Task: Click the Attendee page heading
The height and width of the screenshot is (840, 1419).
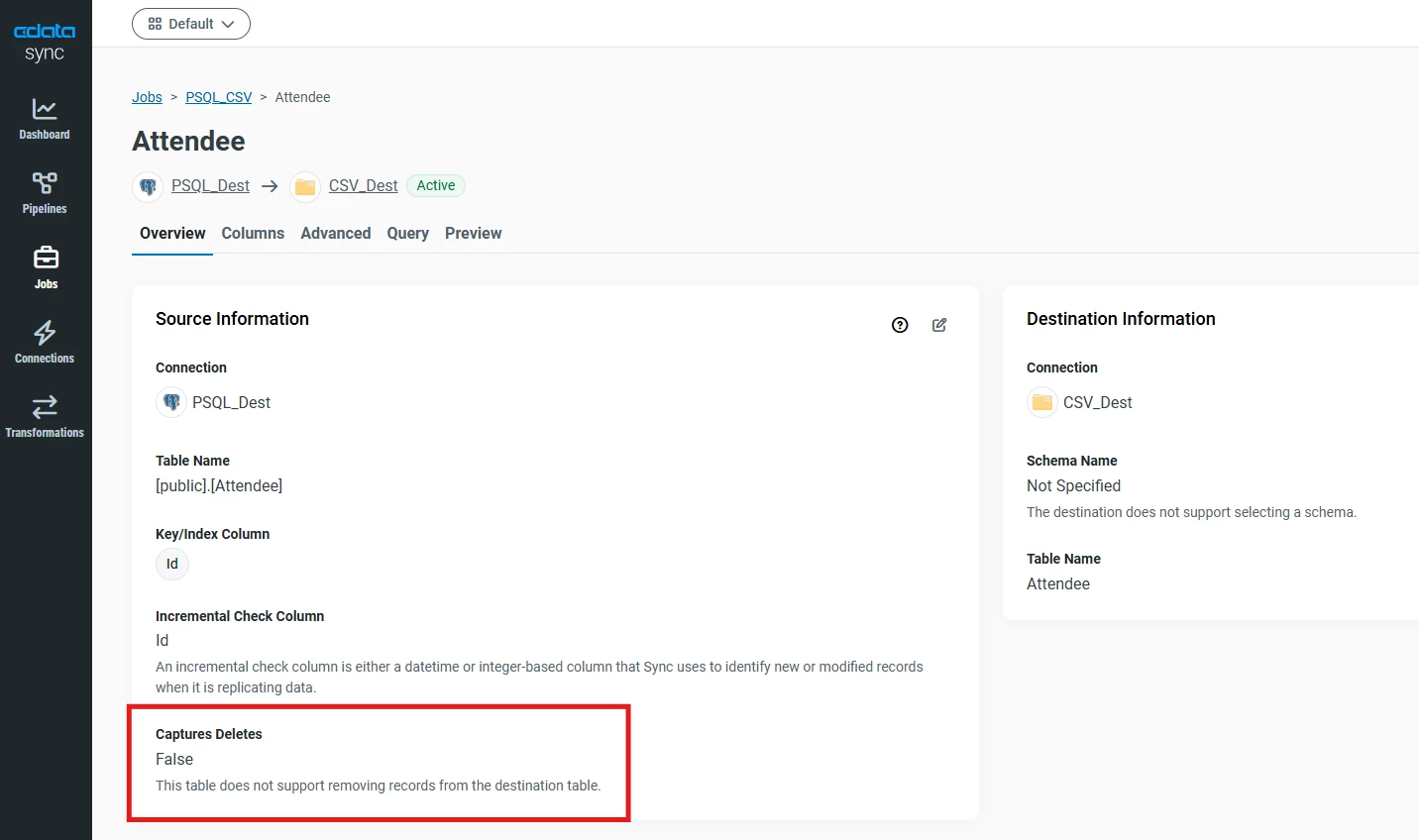Action: click(x=188, y=141)
